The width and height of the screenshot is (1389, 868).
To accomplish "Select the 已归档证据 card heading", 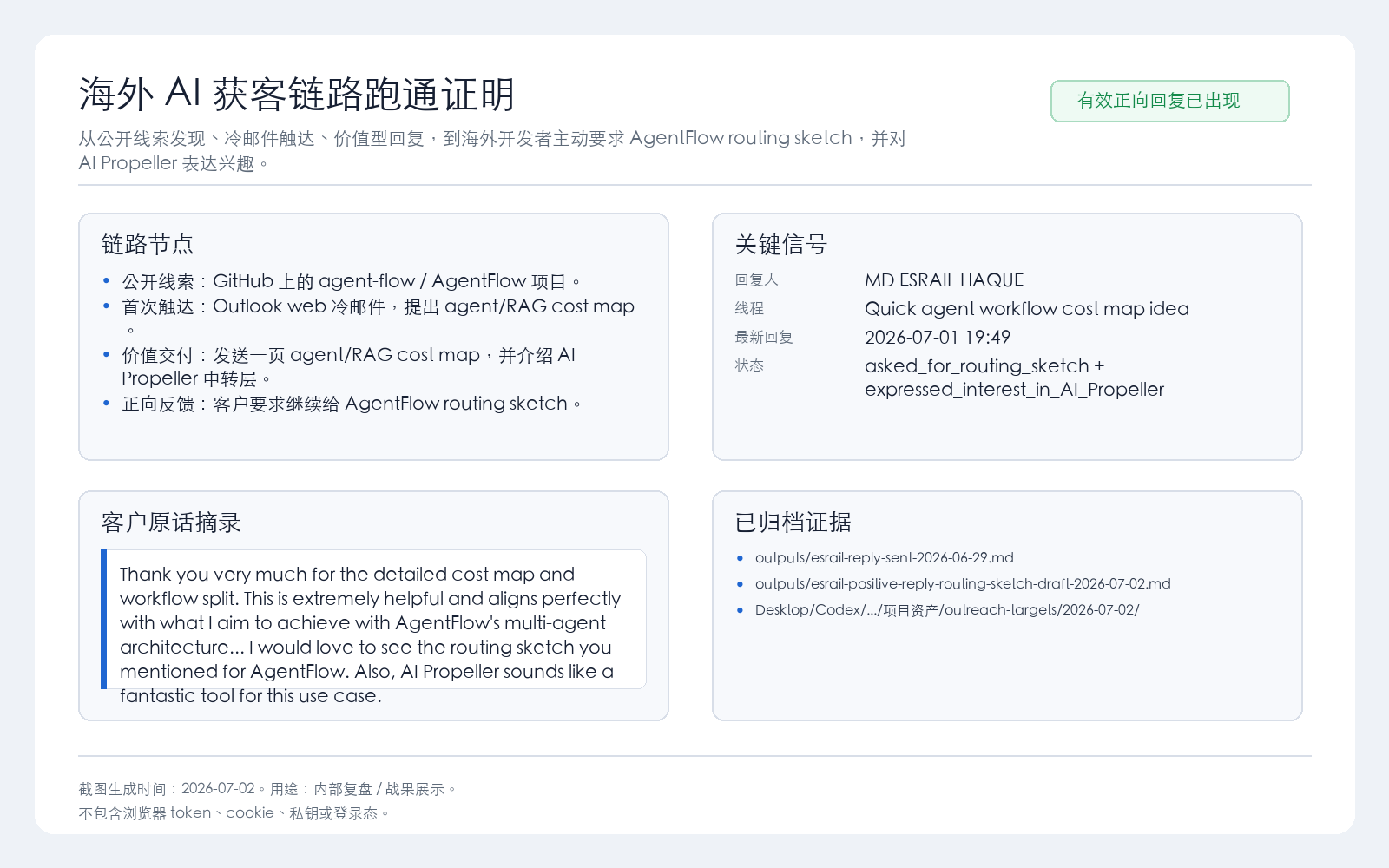I will click(793, 523).
